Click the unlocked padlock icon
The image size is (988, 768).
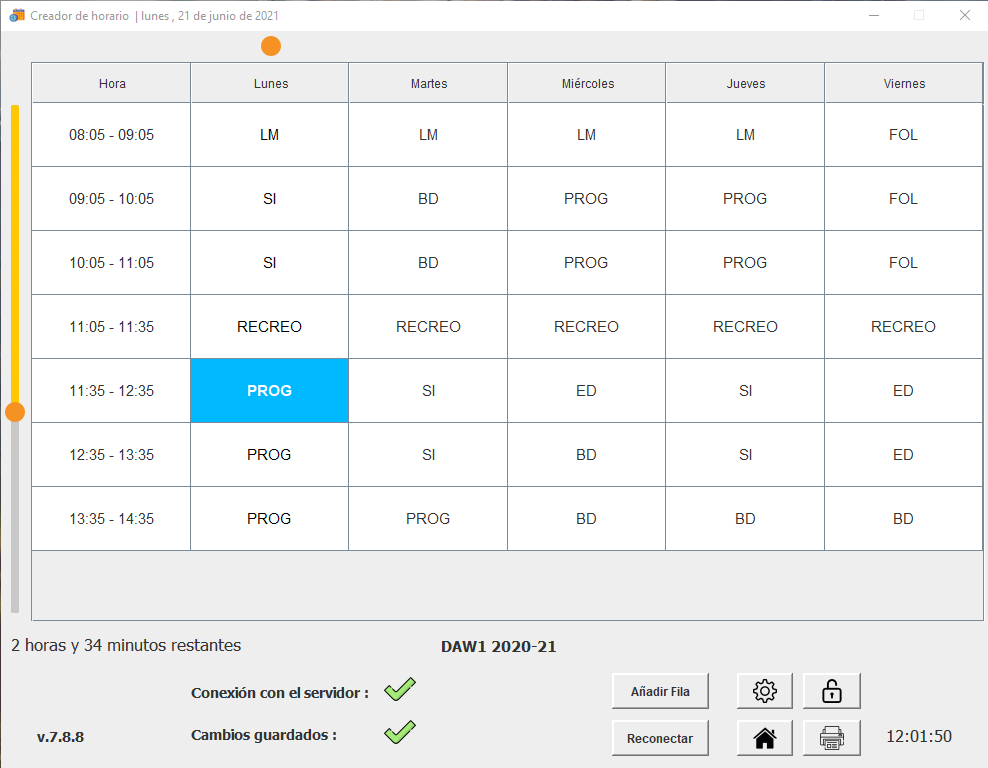tap(831, 690)
